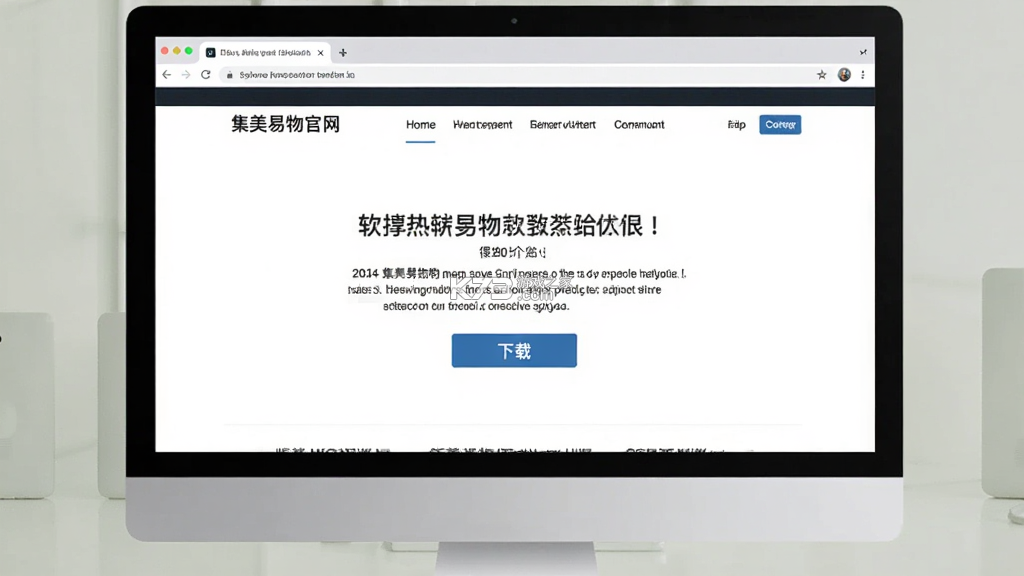Click the large hero headline text
Viewport: 1024px width, 576px height.
509,226
